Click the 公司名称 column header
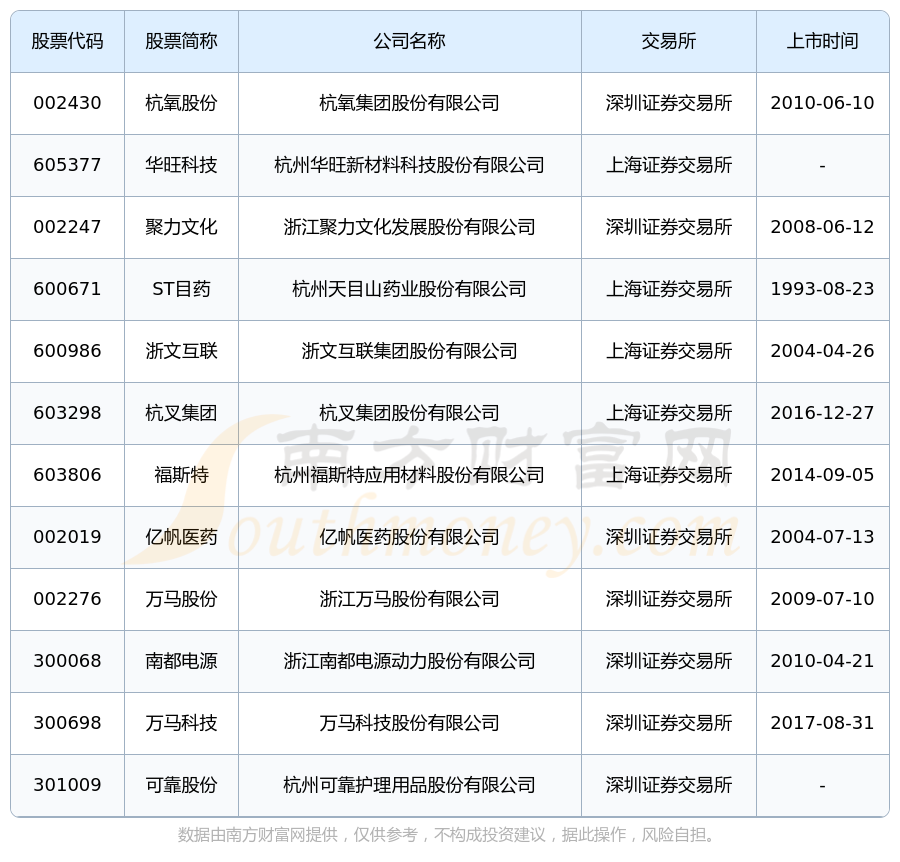Screen dimensions: 900x862 coord(410,41)
